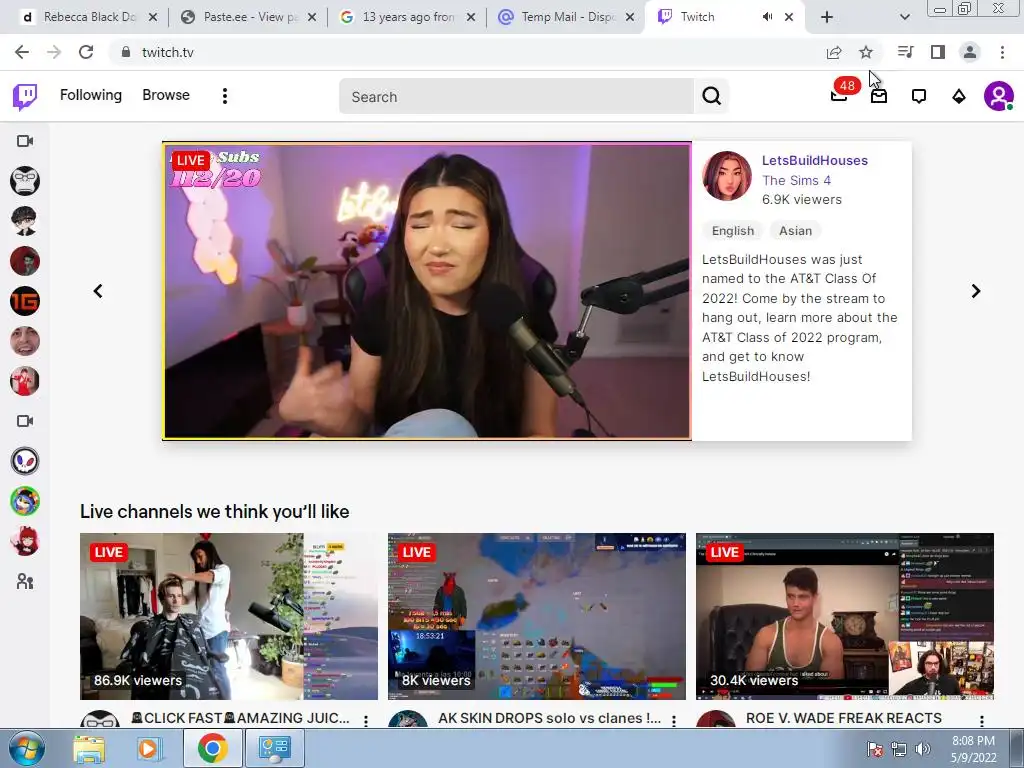Open the Chrome three-dot menu

[x=1002, y=52]
